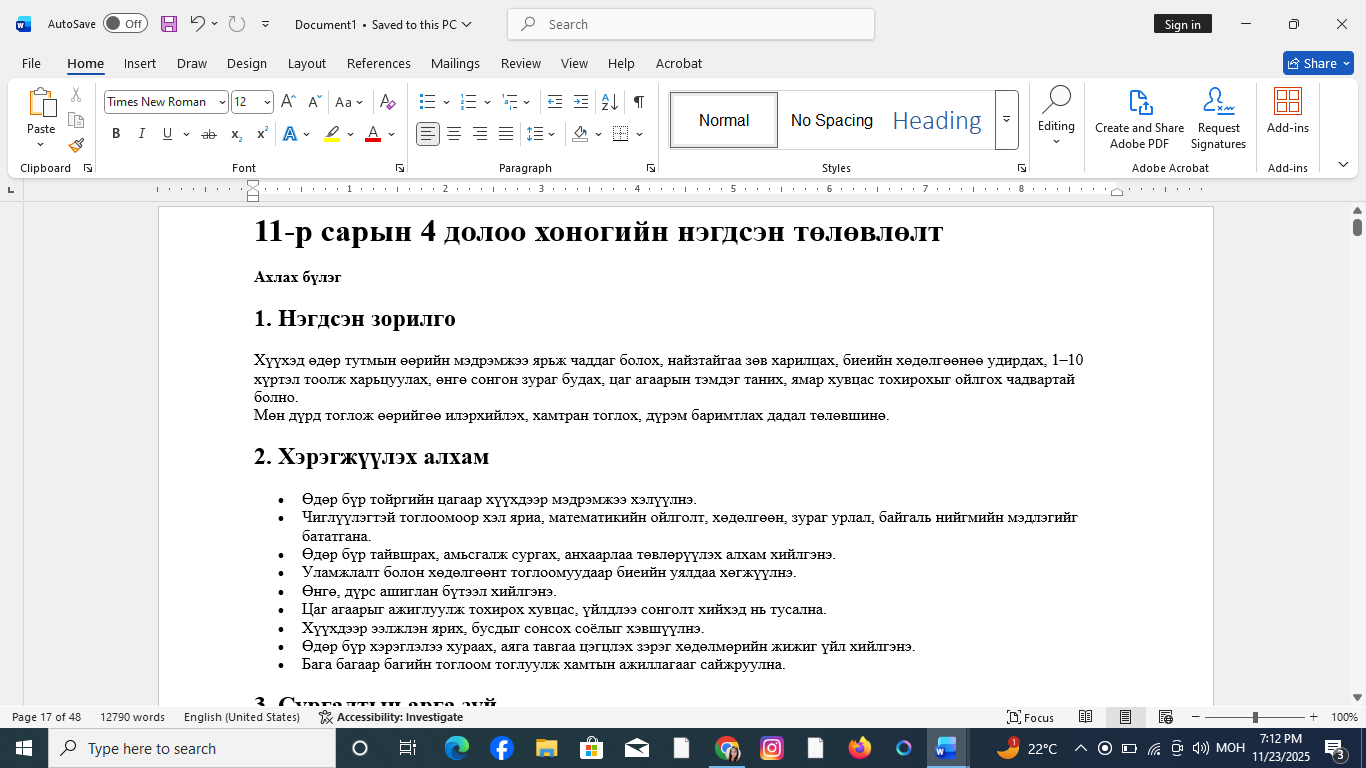Open the Format Painter
Screen dimensions: 1366x768
click(76, 145)
